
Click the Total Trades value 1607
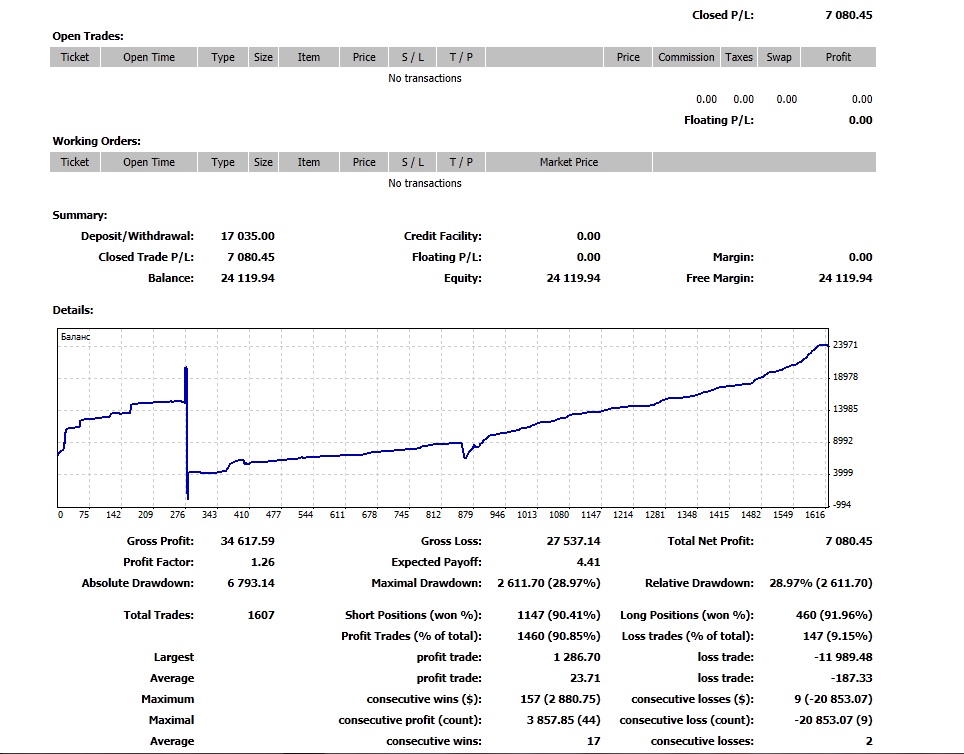[260, 615]
